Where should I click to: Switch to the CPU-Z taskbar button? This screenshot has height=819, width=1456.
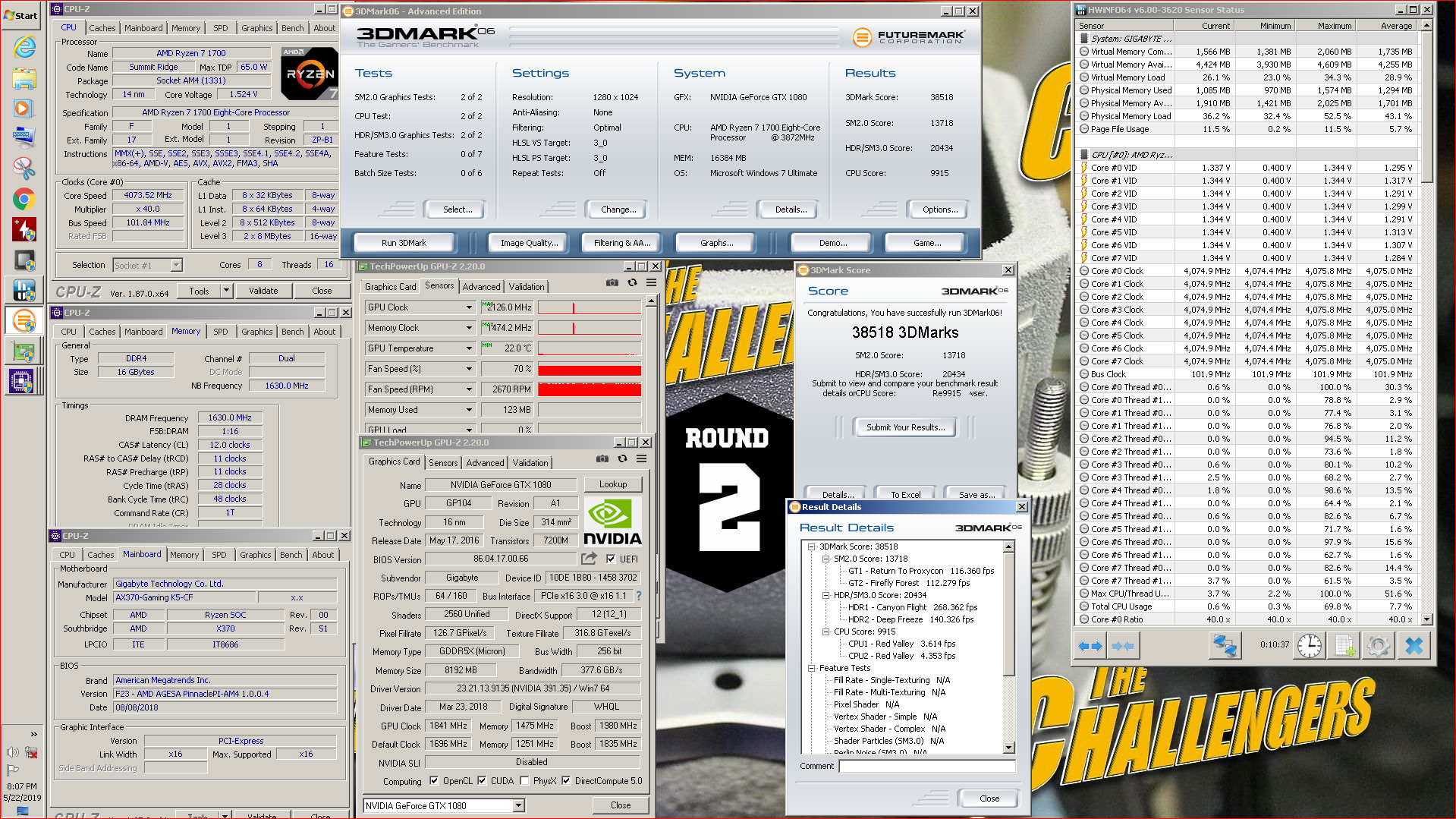(23, 380)
